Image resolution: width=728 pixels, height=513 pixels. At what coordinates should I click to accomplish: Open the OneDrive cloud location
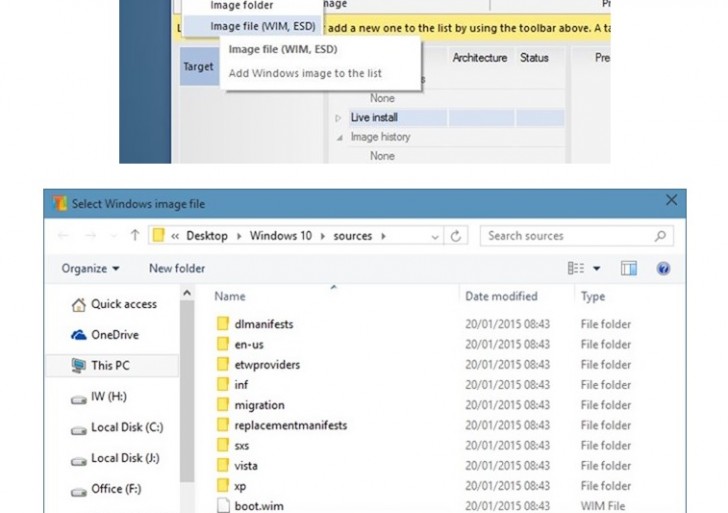pyautogui.click(x=114, y=335)
